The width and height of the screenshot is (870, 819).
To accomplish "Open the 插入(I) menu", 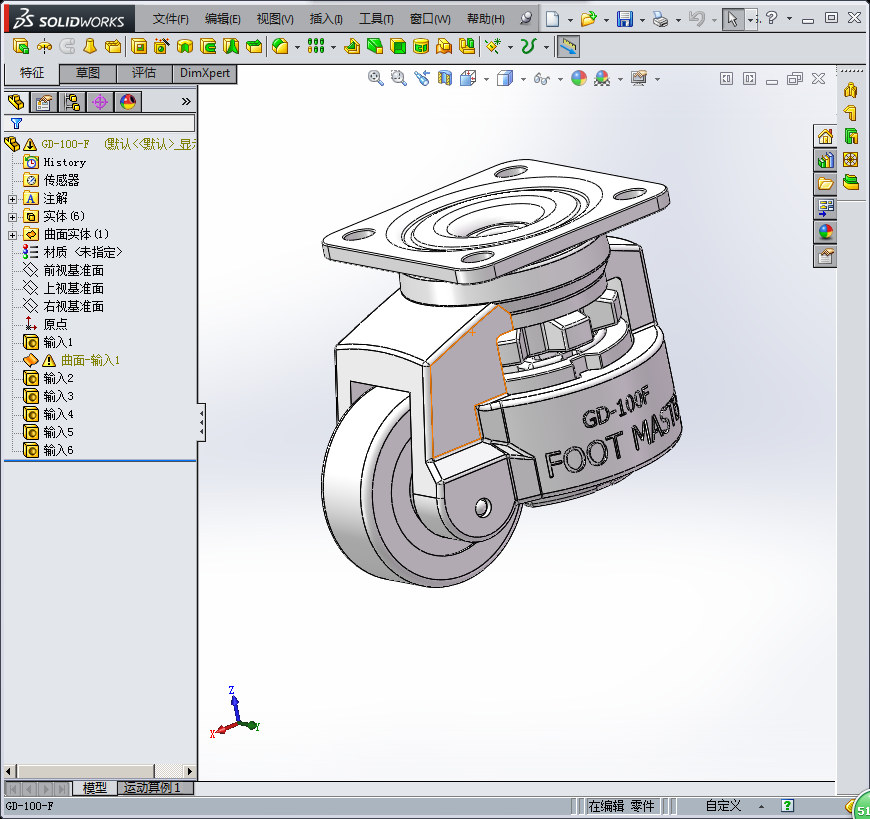I will coord(326,19).
